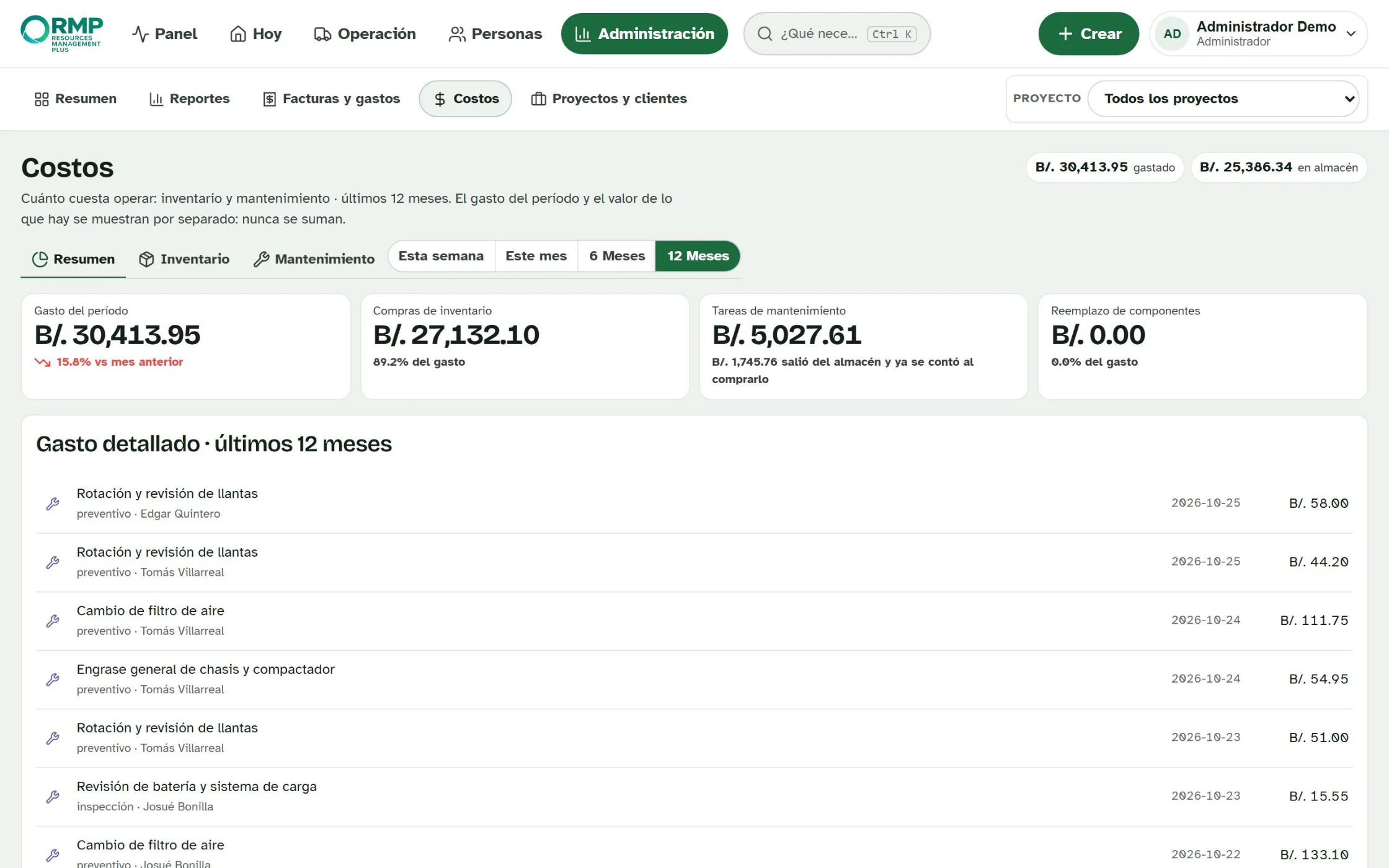Viewport: 1389px width, 868px height.
Task: Click wrench icon of B/. 44.20 row
Action: coord(53,562)
